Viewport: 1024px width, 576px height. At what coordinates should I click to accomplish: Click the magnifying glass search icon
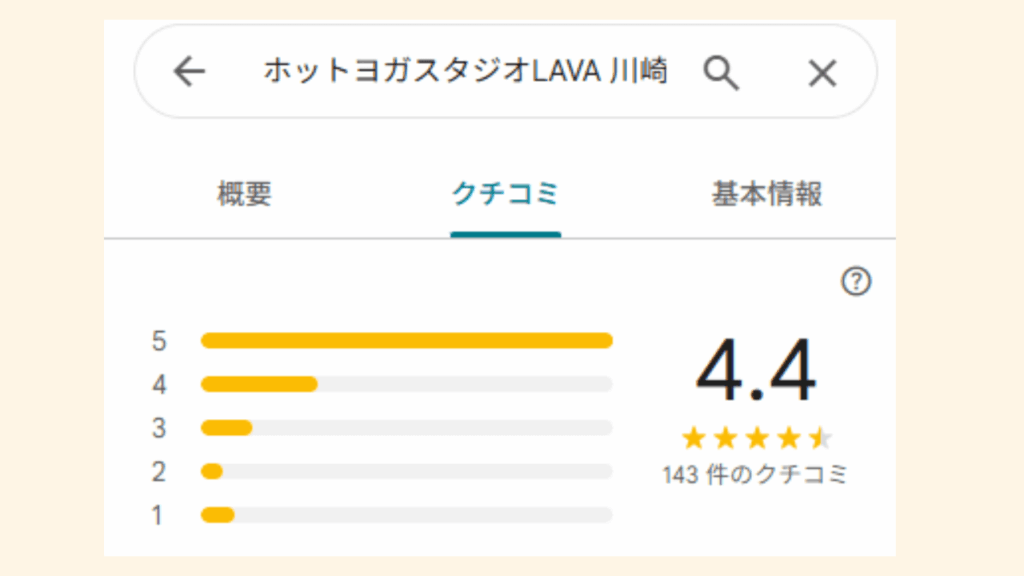pyautogui.click(x=720, y=72)
